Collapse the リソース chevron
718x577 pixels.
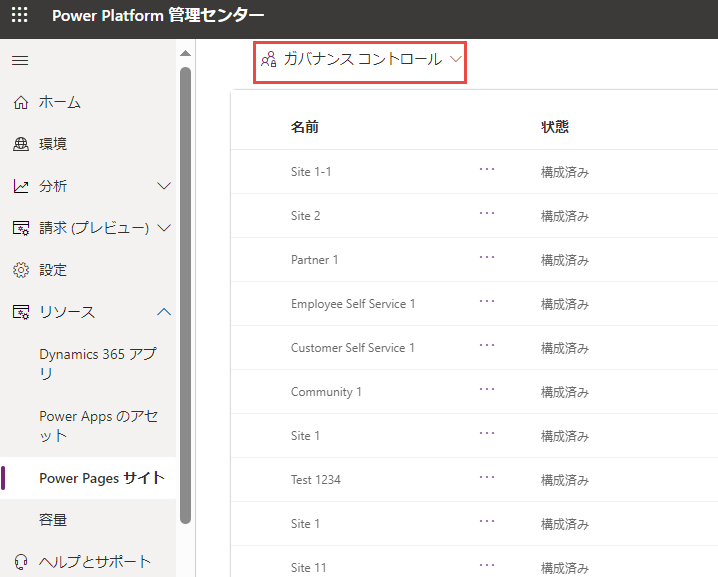164,312
